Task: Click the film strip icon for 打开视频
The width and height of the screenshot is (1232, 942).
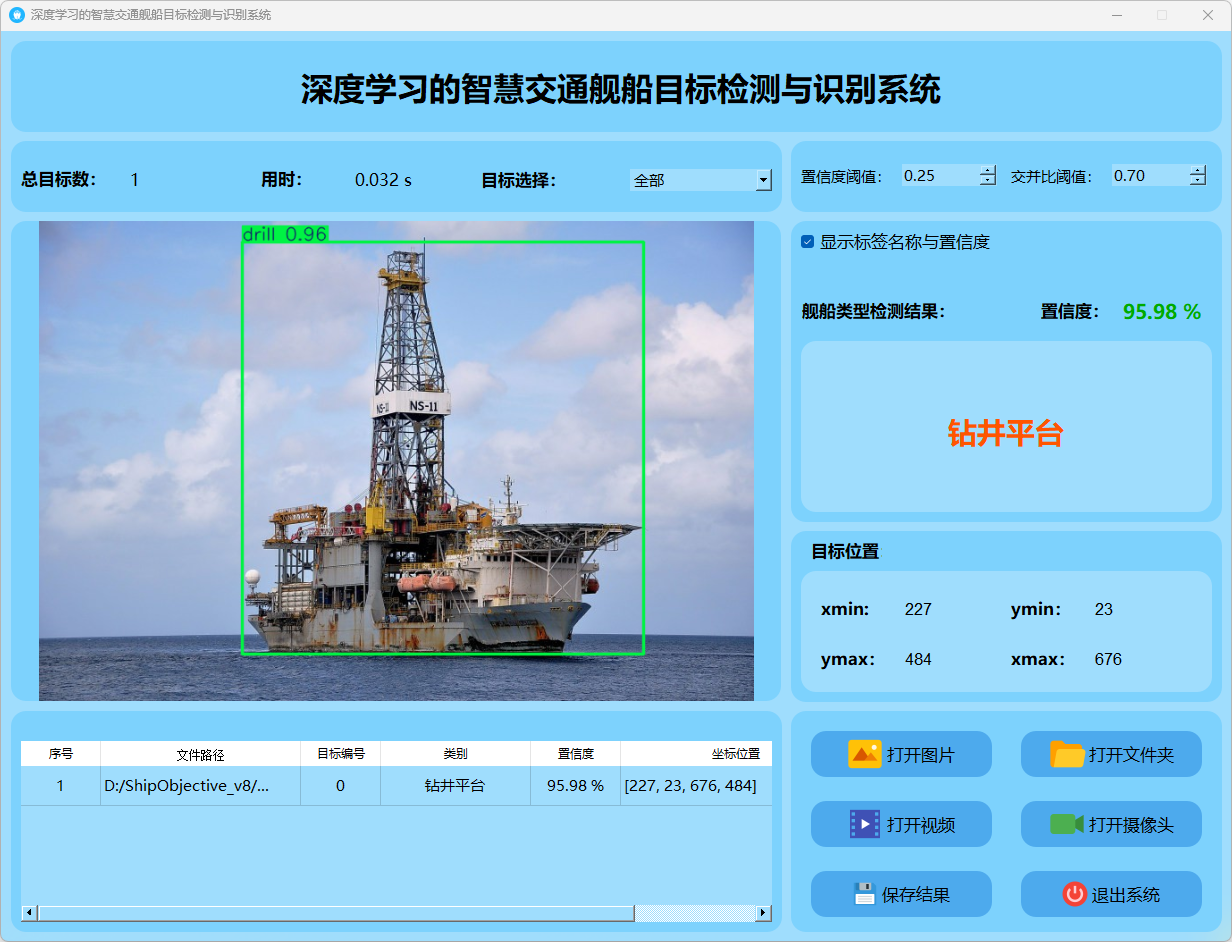Action: click(864, 824)
